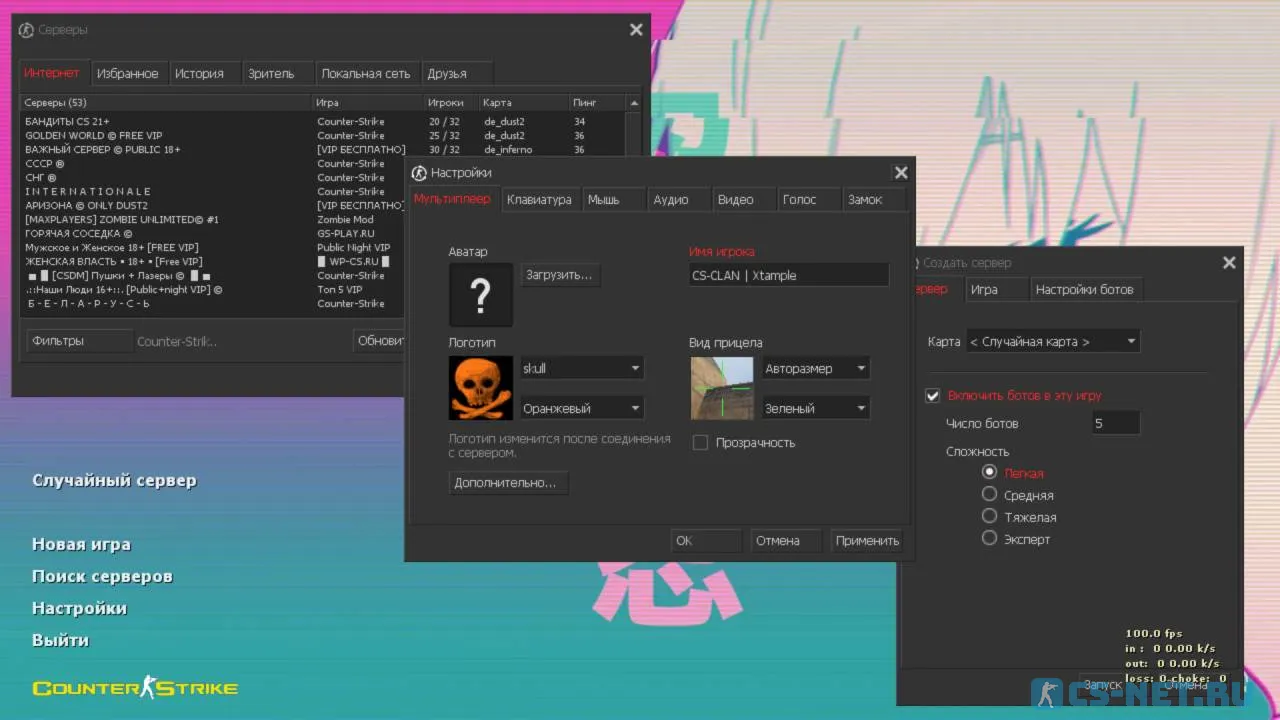Click the crosshair preview image
The width and height of the screenshot is (1280, 720).
[x=722, y=388]
